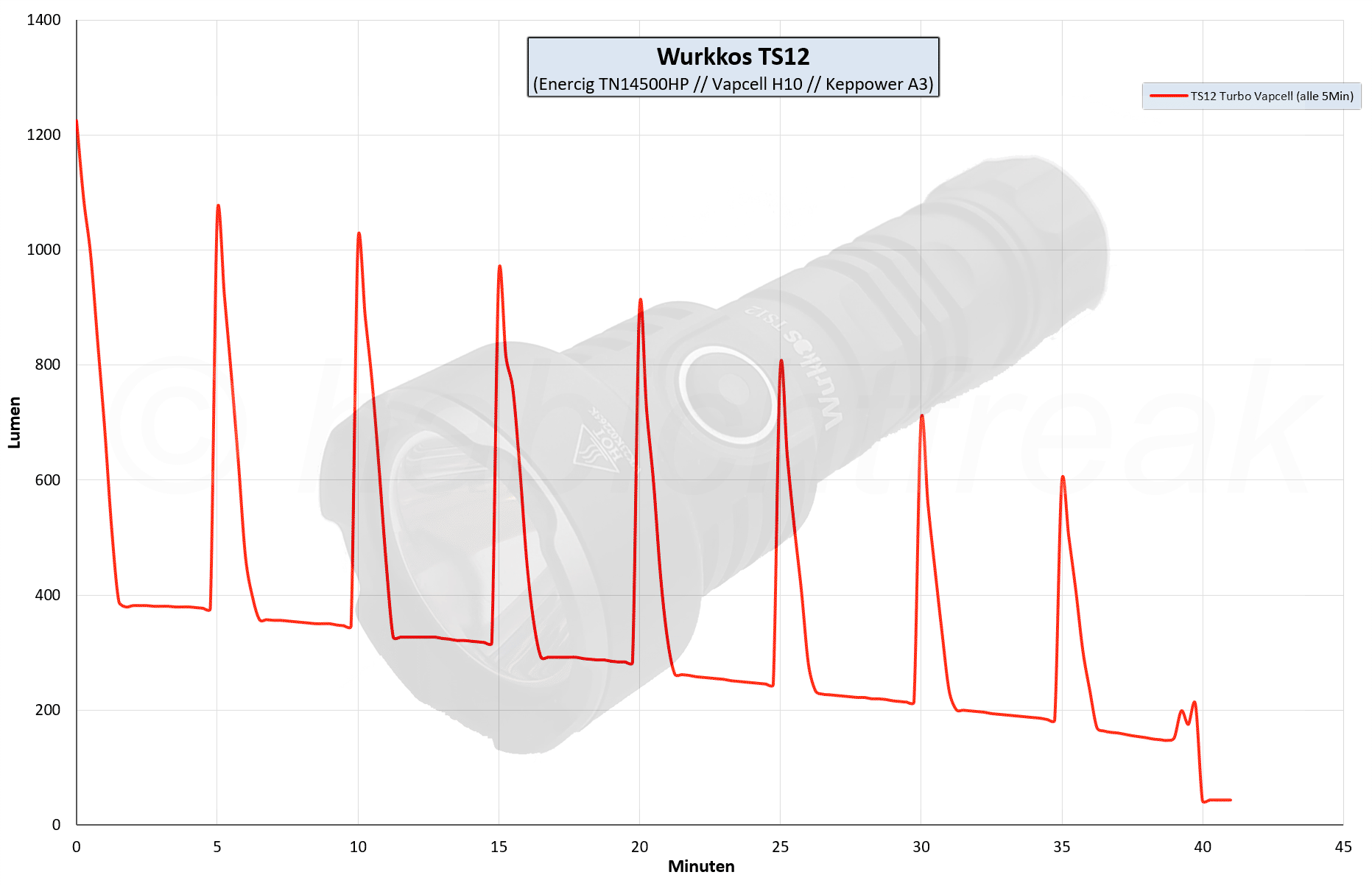Click the final low plateau at the curve's end
This screenshot has width=1372, height=886.
pyautogui.click(x=1217, y=800)
